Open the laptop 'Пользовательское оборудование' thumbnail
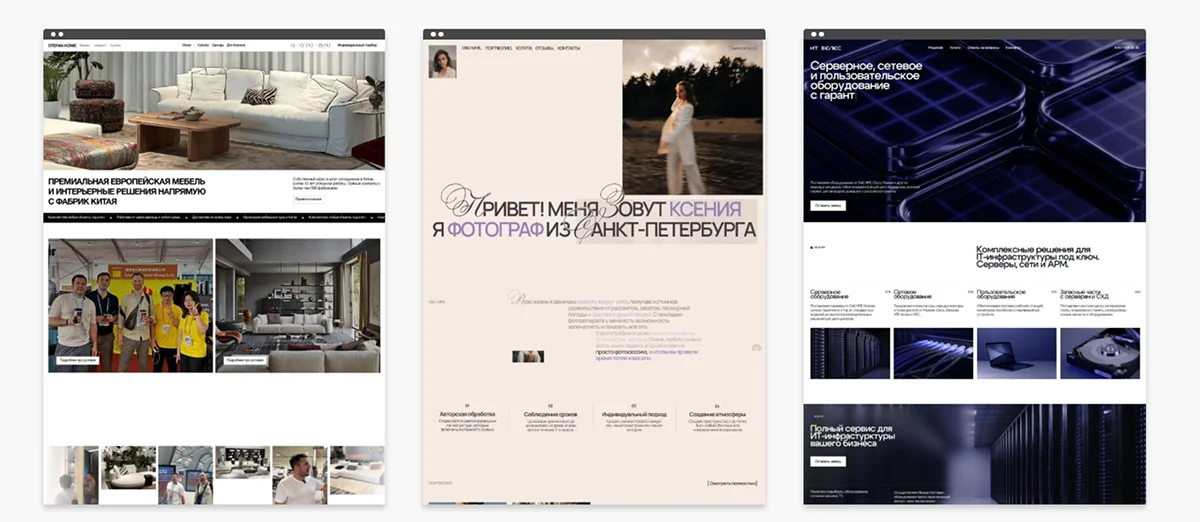 [1016, 353]
